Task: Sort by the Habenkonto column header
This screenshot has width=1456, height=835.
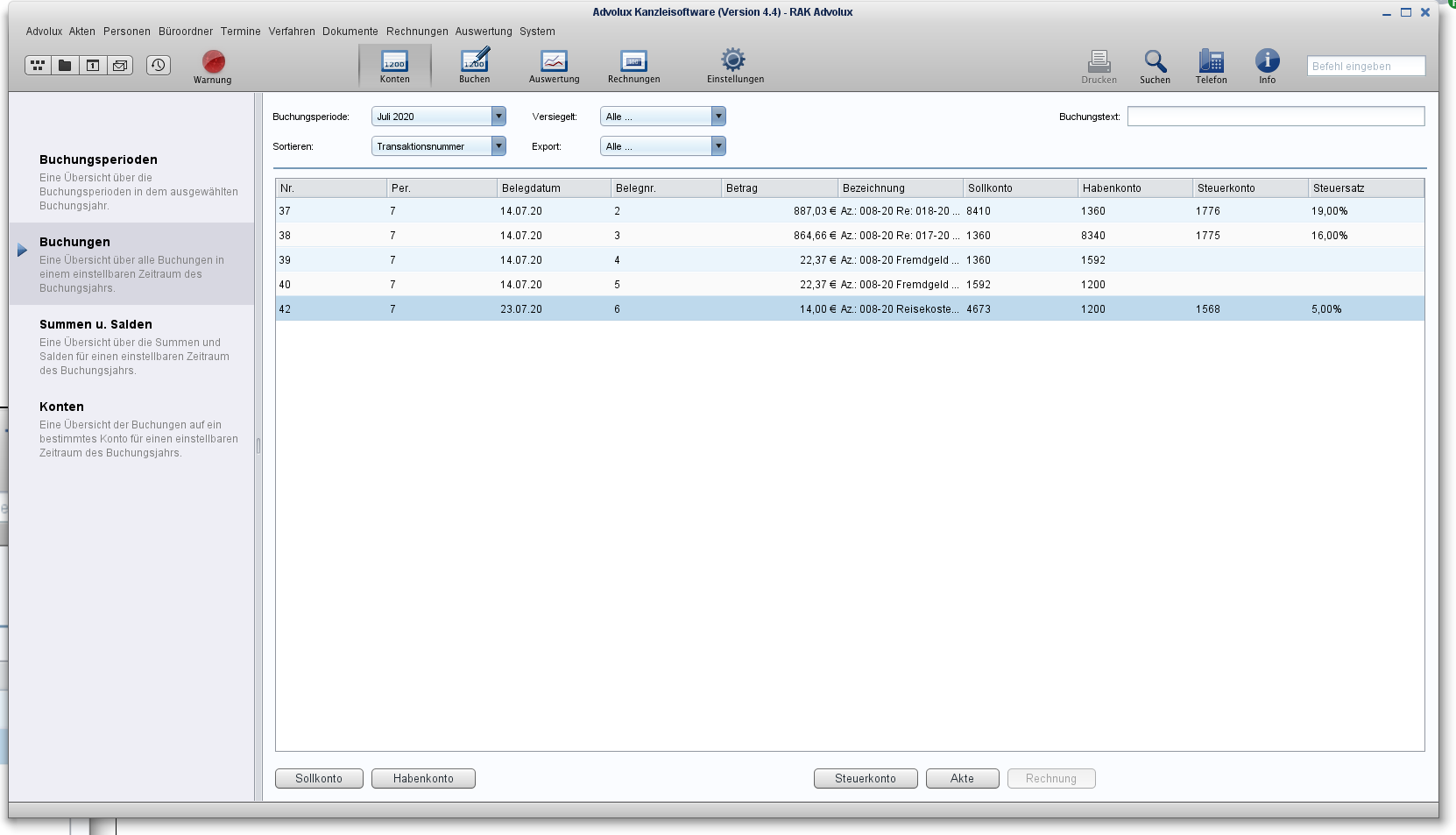Action: [1135, 188]
